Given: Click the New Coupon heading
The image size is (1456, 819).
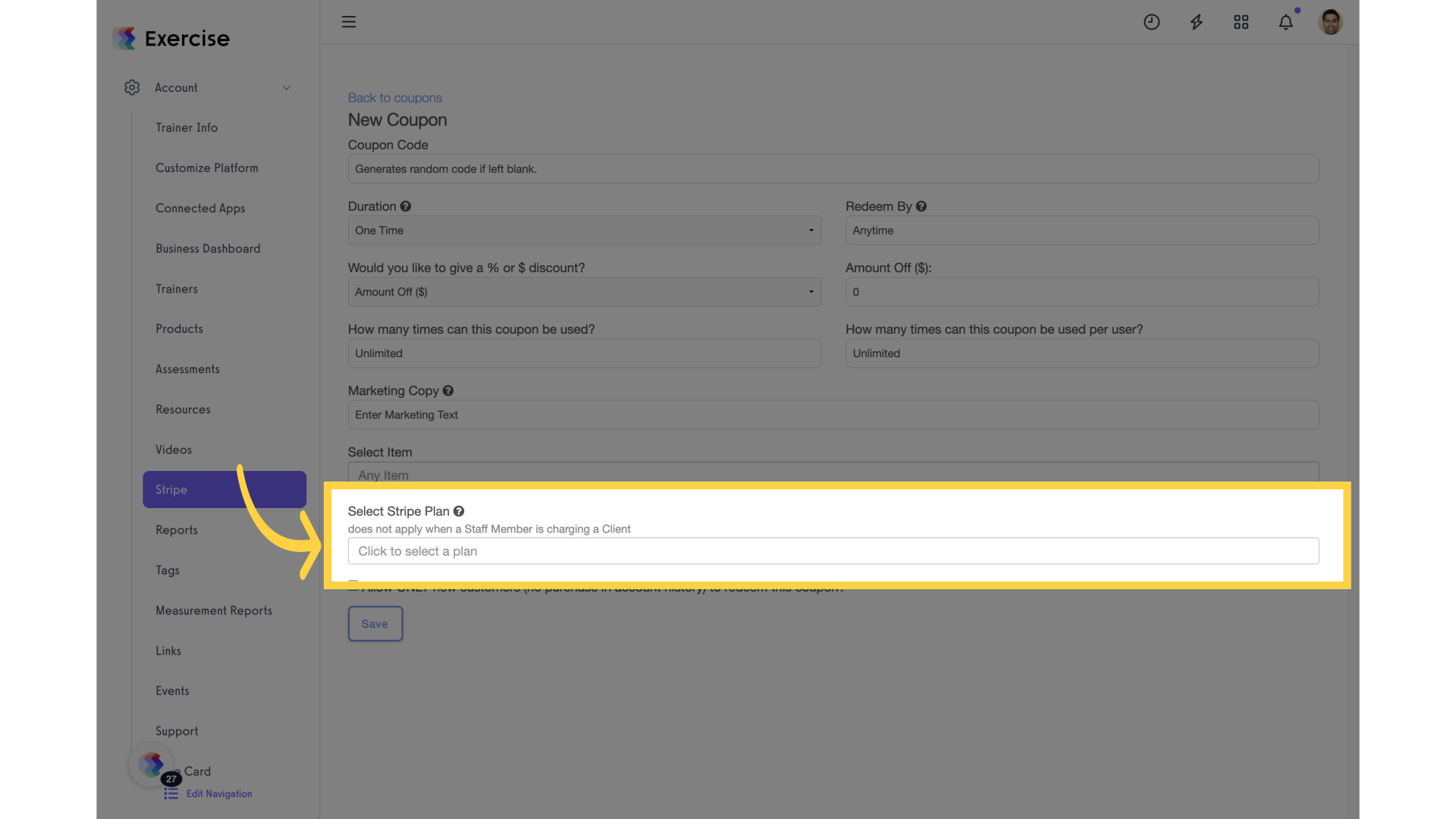Looking at the screenshot, I should (397, 120).
